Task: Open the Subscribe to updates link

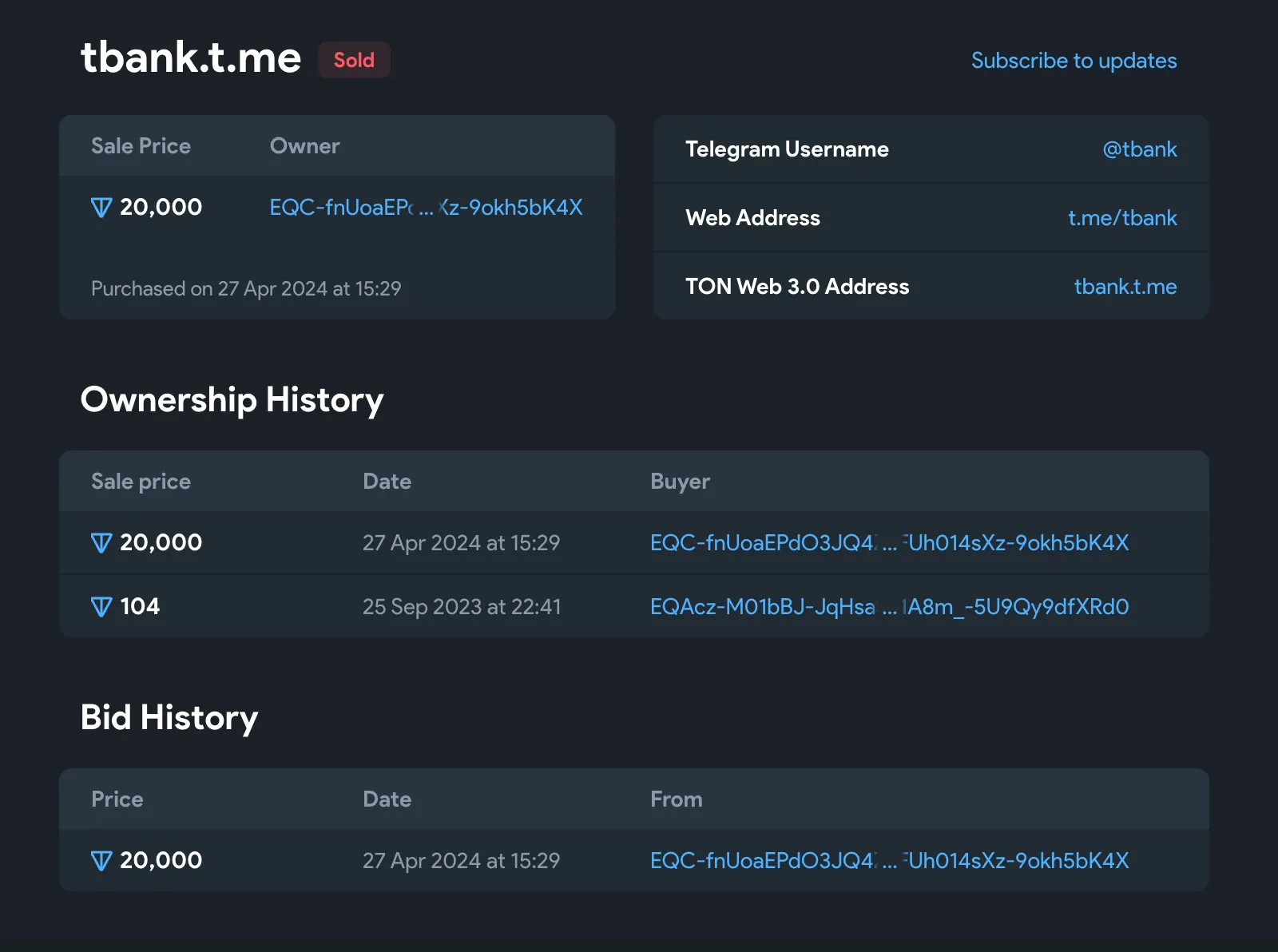Action: coord(1074,61)
